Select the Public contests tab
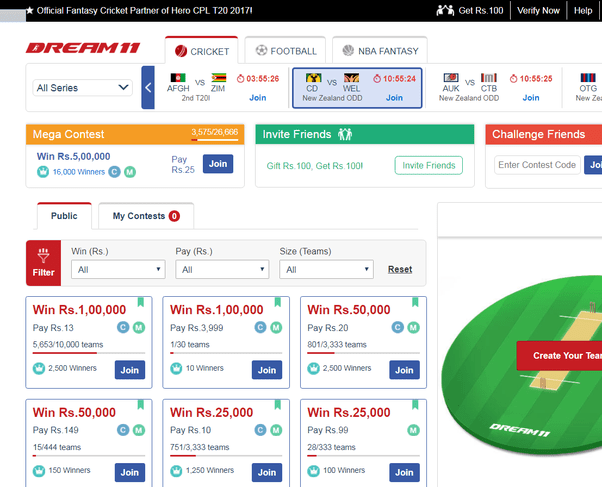This screenshot has height=487, width=602. point(64,216)
